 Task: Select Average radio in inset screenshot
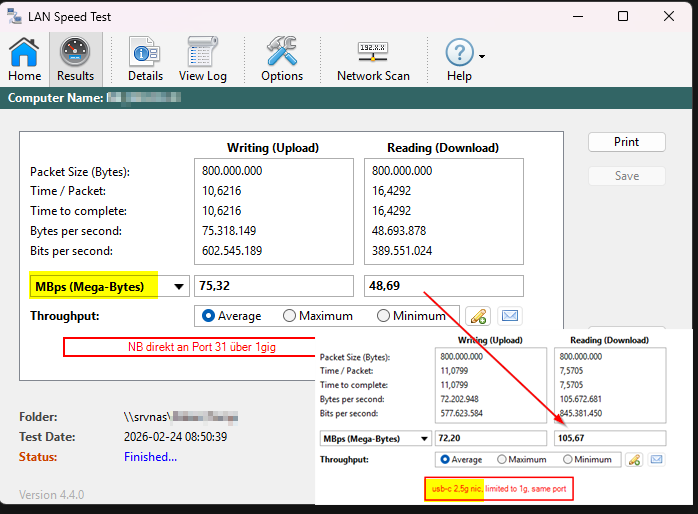445,459
